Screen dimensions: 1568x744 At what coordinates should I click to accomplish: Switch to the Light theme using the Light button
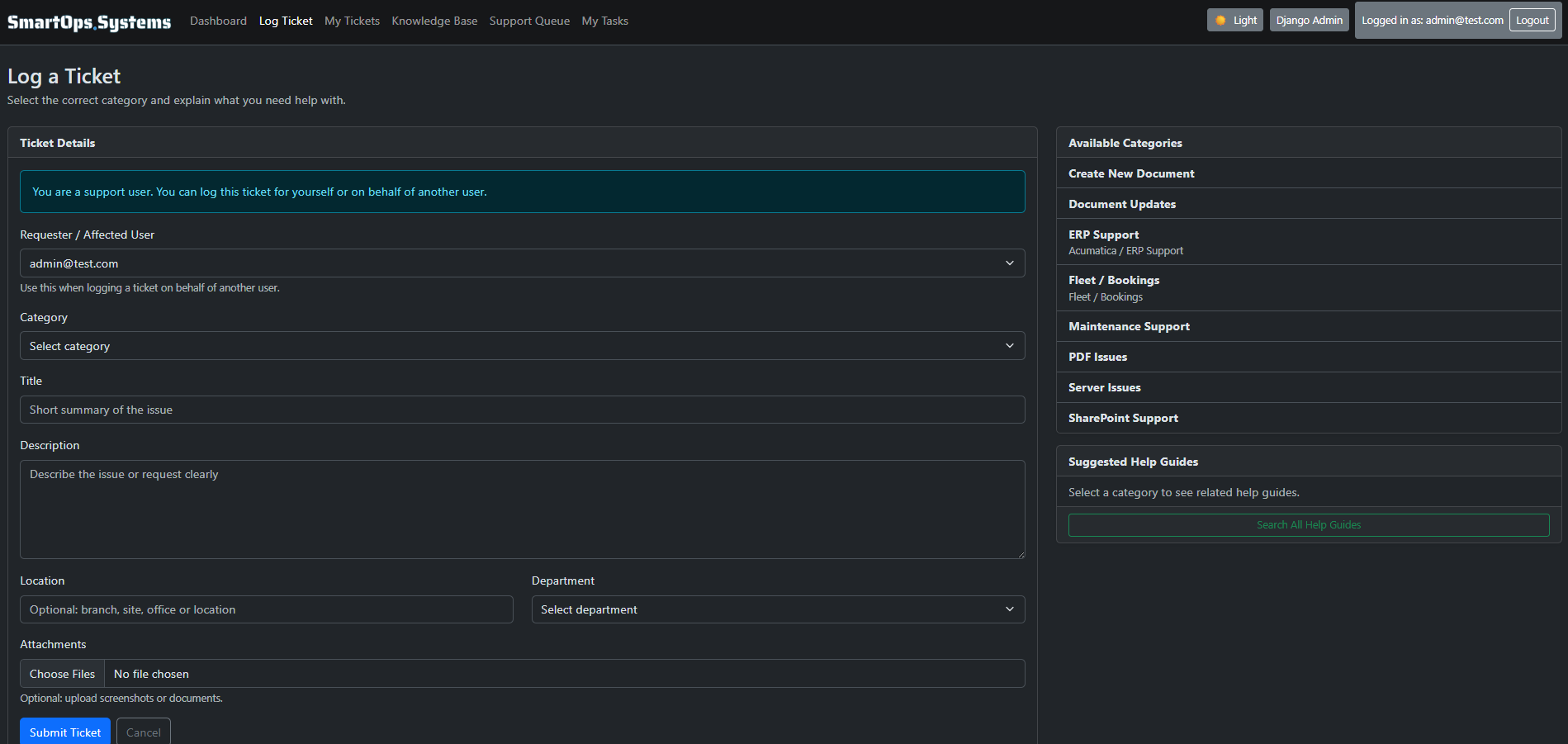1235,21
